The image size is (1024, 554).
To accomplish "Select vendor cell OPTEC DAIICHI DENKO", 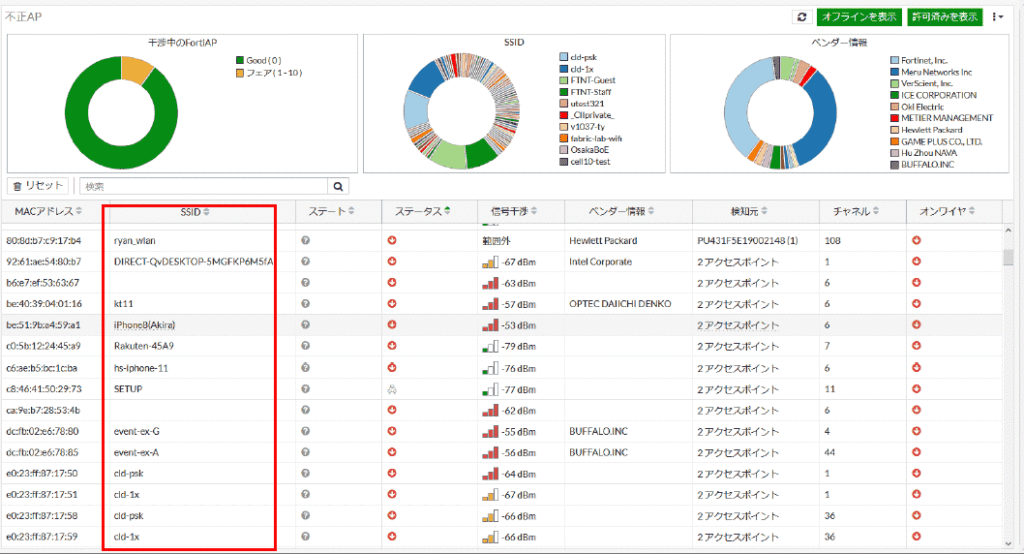I will click(x=620, y=304).
